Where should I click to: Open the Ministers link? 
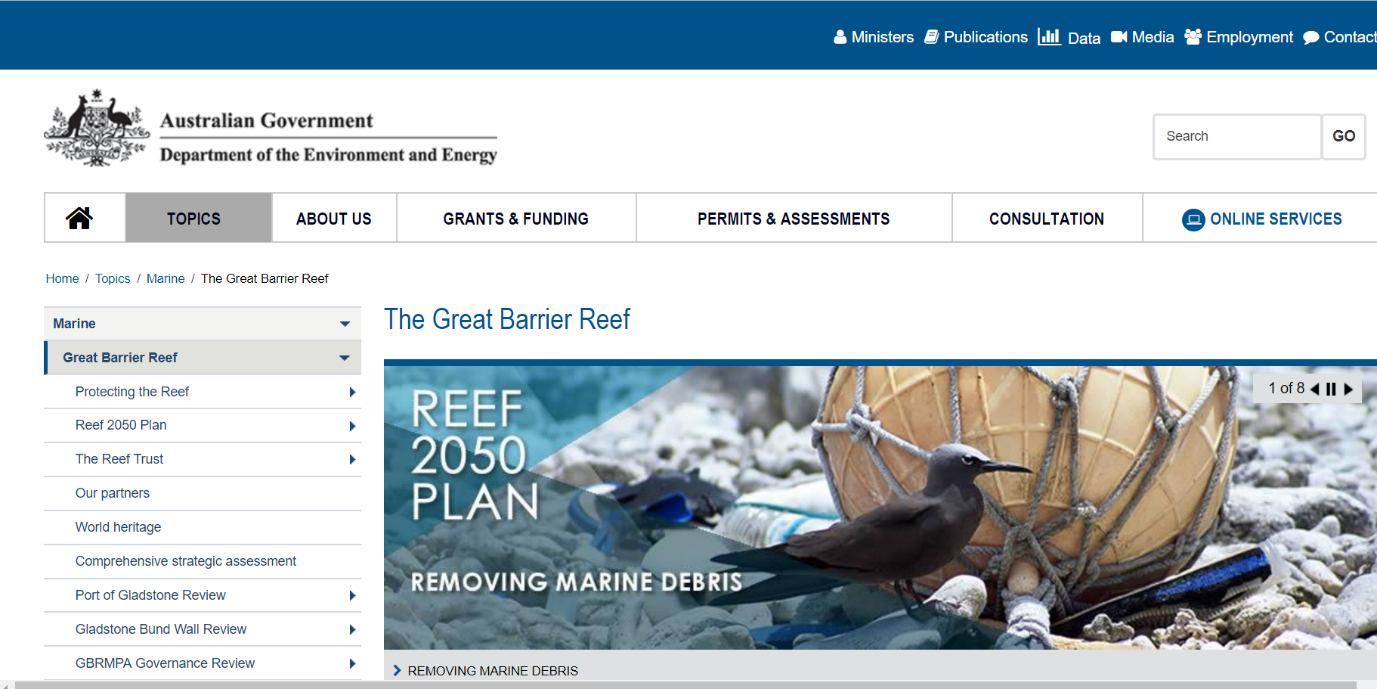click(882, 37)
